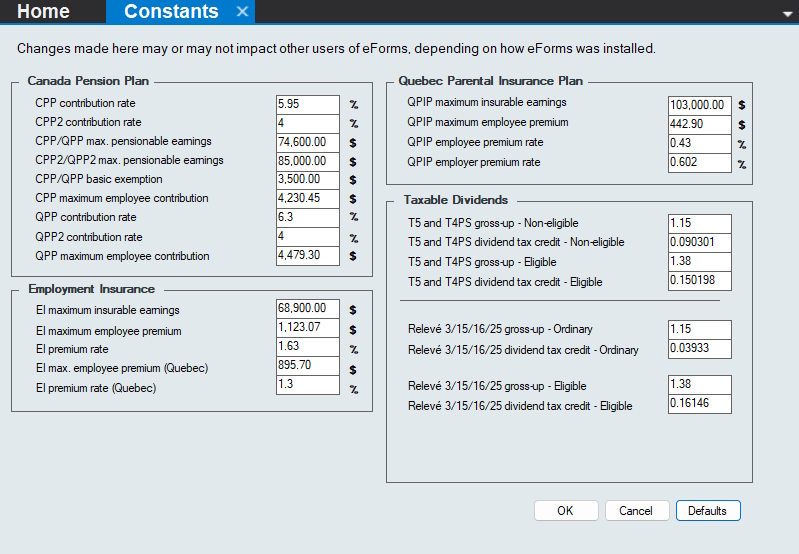The width and height of the screenshot is (799, 554).
Task: Select EI premium rate (Quebec) field
Action: [x=308, y=386]
